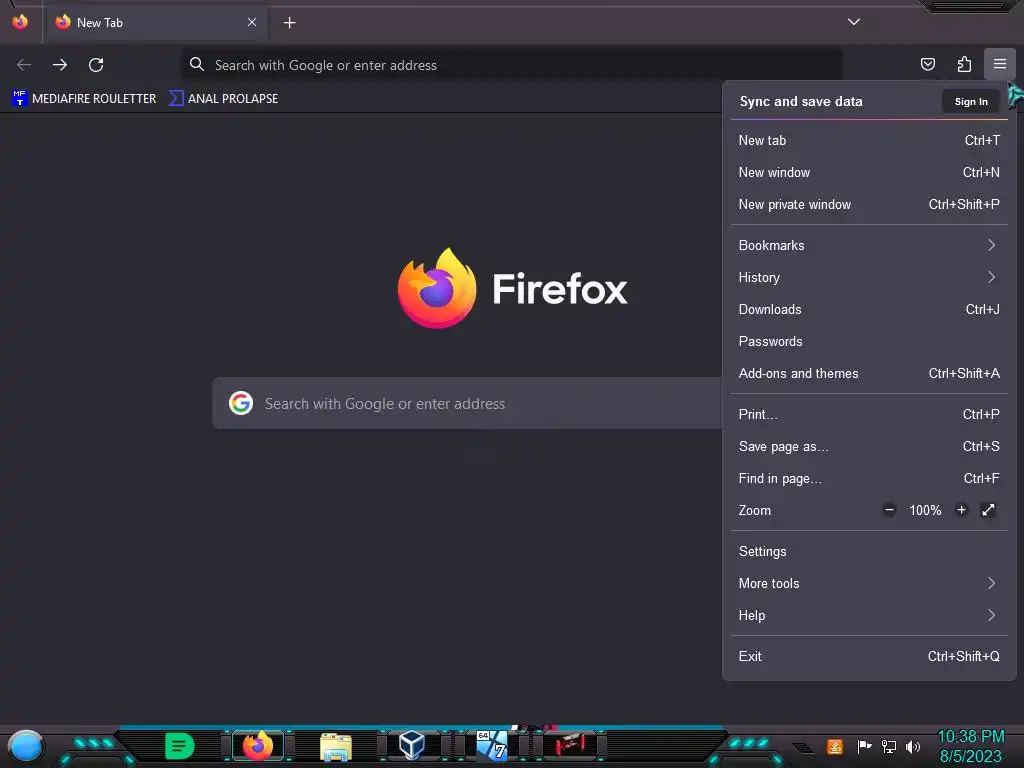Open VirtualBox cube taskbar icon
This screenshot has height=768, width=1024.
click(412, 745)
